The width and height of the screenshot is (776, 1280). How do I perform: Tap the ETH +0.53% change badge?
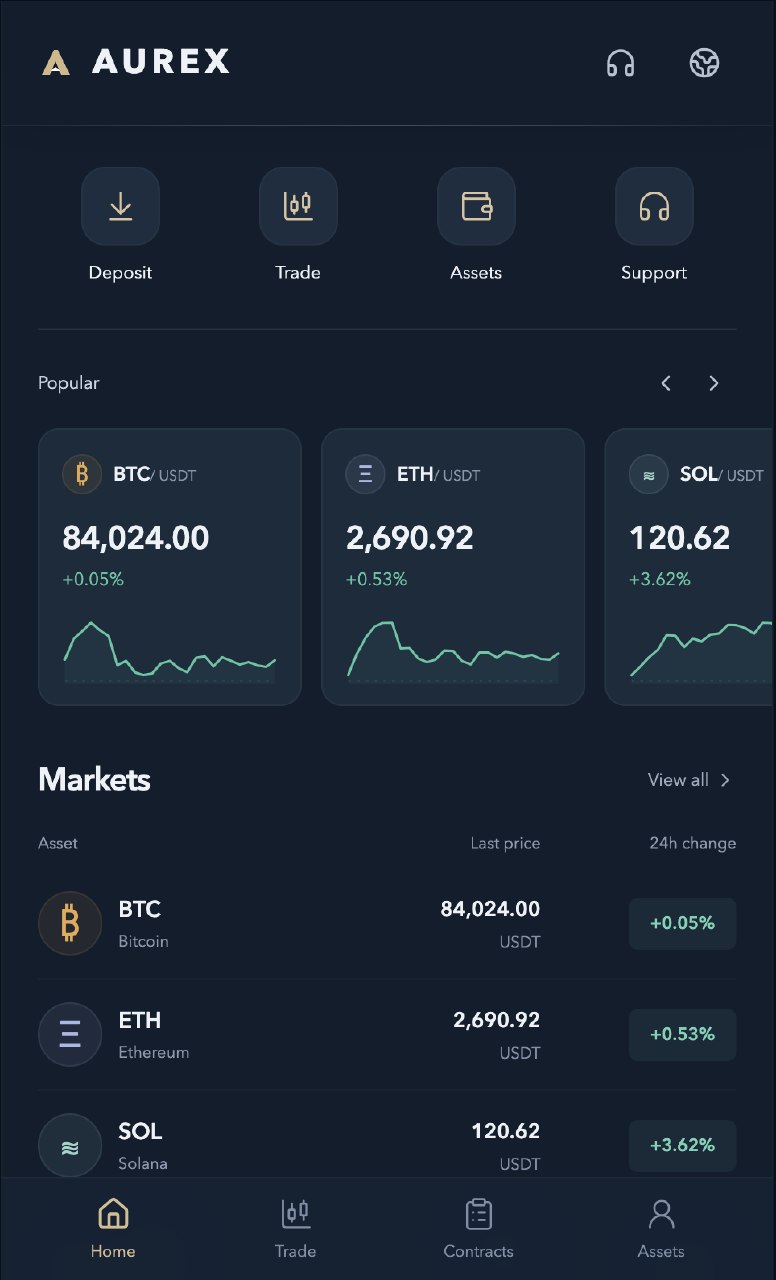[x=683, y=1034]
